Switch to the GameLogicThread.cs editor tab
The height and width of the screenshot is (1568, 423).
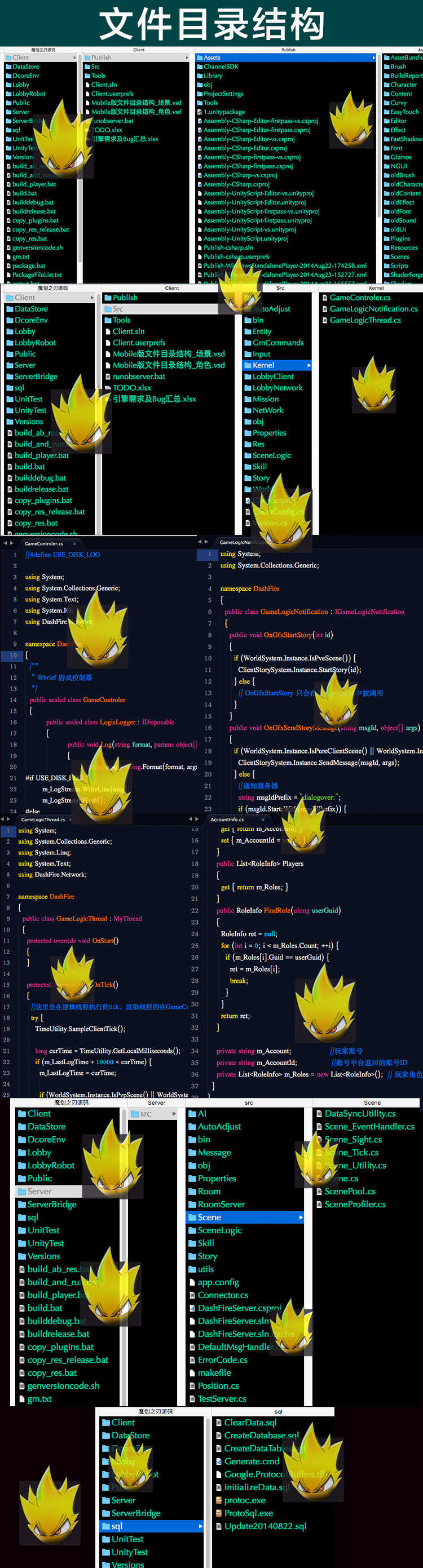(43, 820)
